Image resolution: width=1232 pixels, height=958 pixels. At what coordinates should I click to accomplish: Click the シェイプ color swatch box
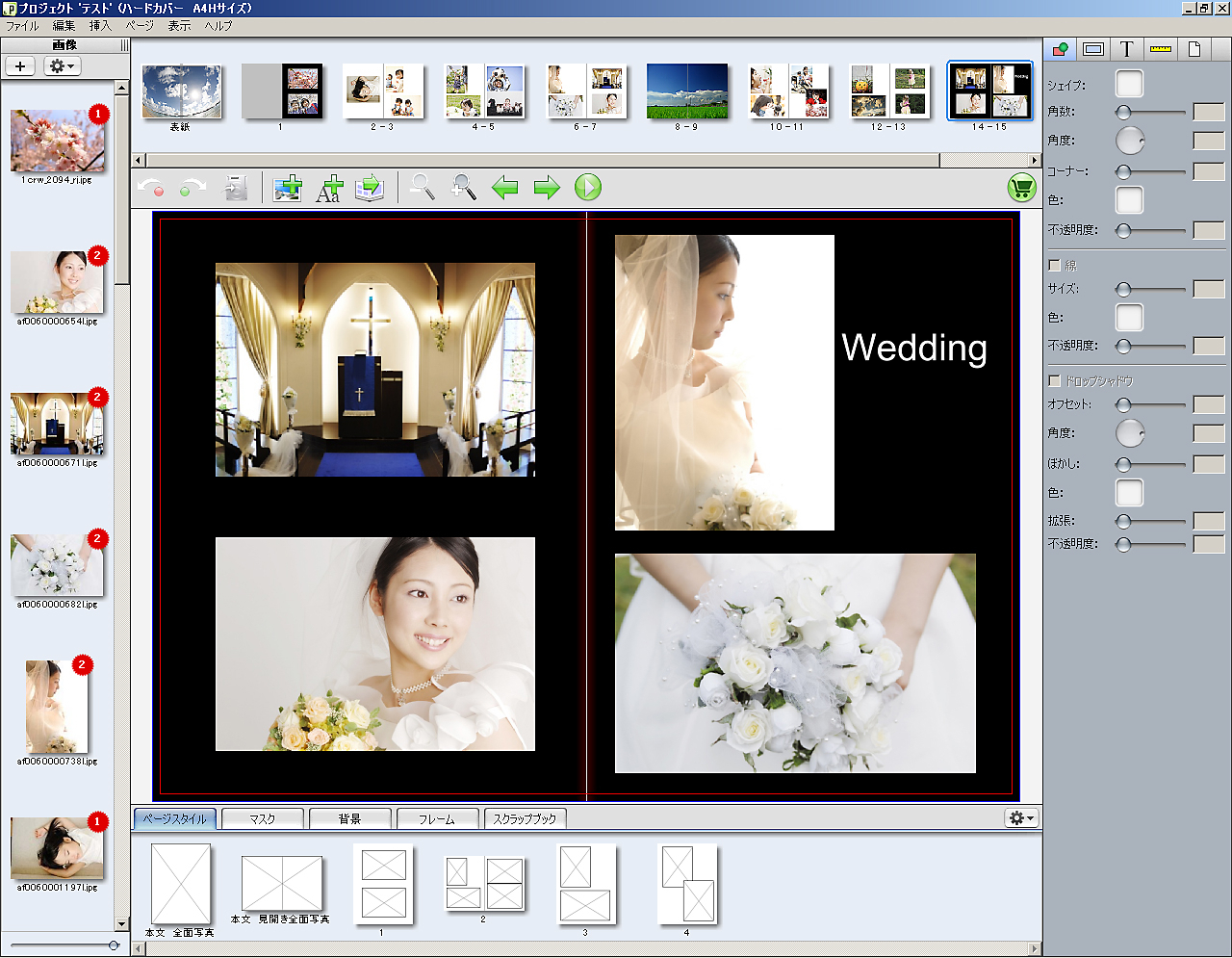(x=1129, y=84)
